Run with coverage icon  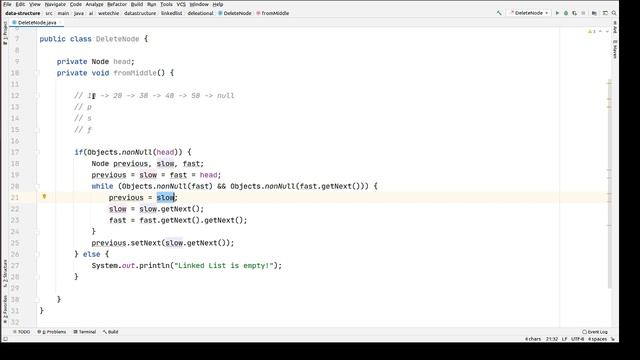(x=574, y=13)
